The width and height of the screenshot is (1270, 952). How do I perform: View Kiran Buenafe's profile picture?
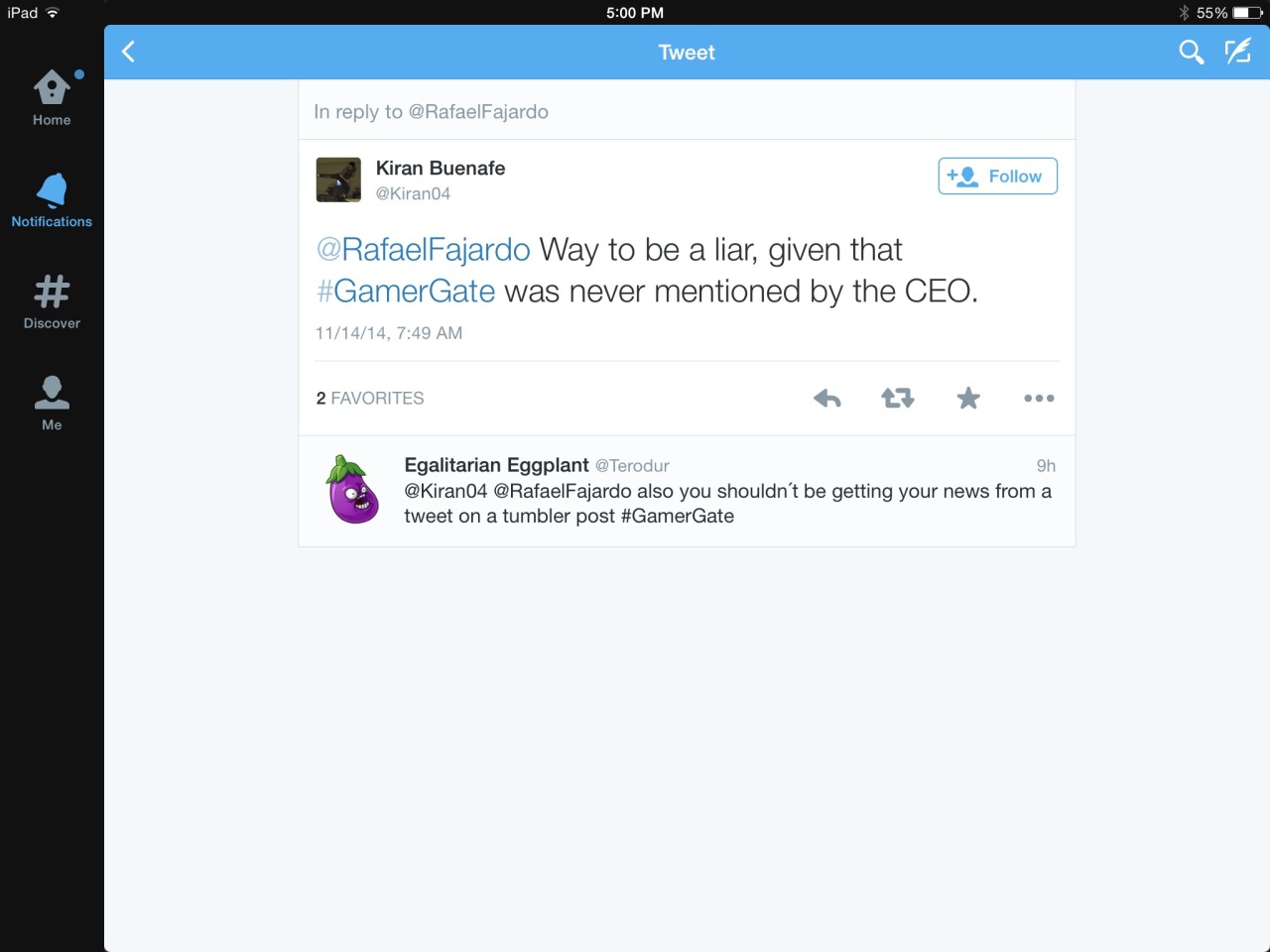338,179
